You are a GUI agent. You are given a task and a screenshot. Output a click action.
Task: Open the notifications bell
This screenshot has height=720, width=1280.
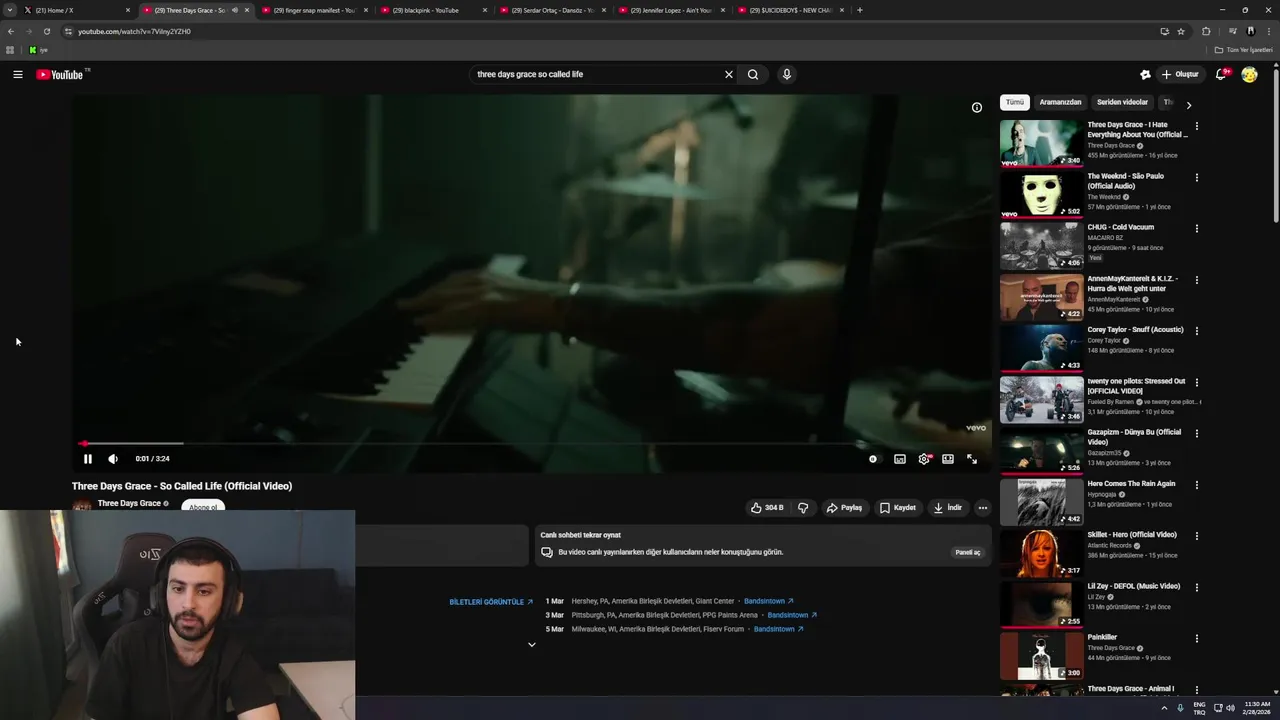(1221, 74)
